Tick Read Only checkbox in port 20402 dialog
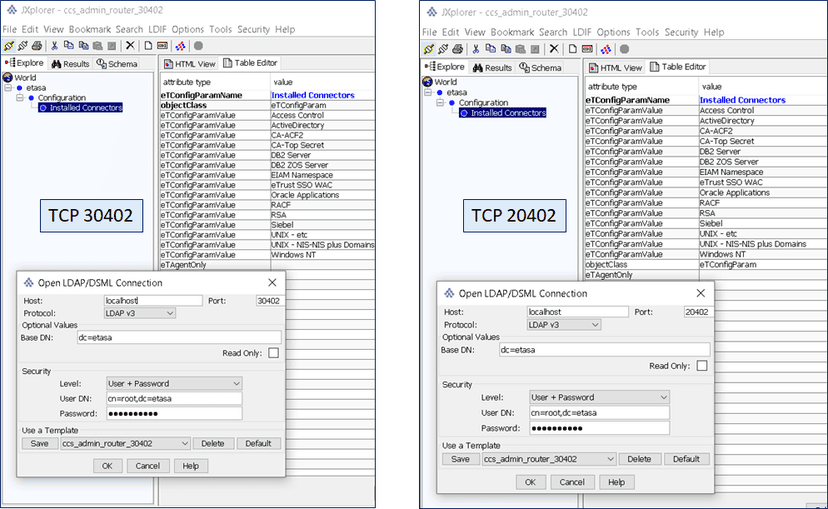 (701, 366)
